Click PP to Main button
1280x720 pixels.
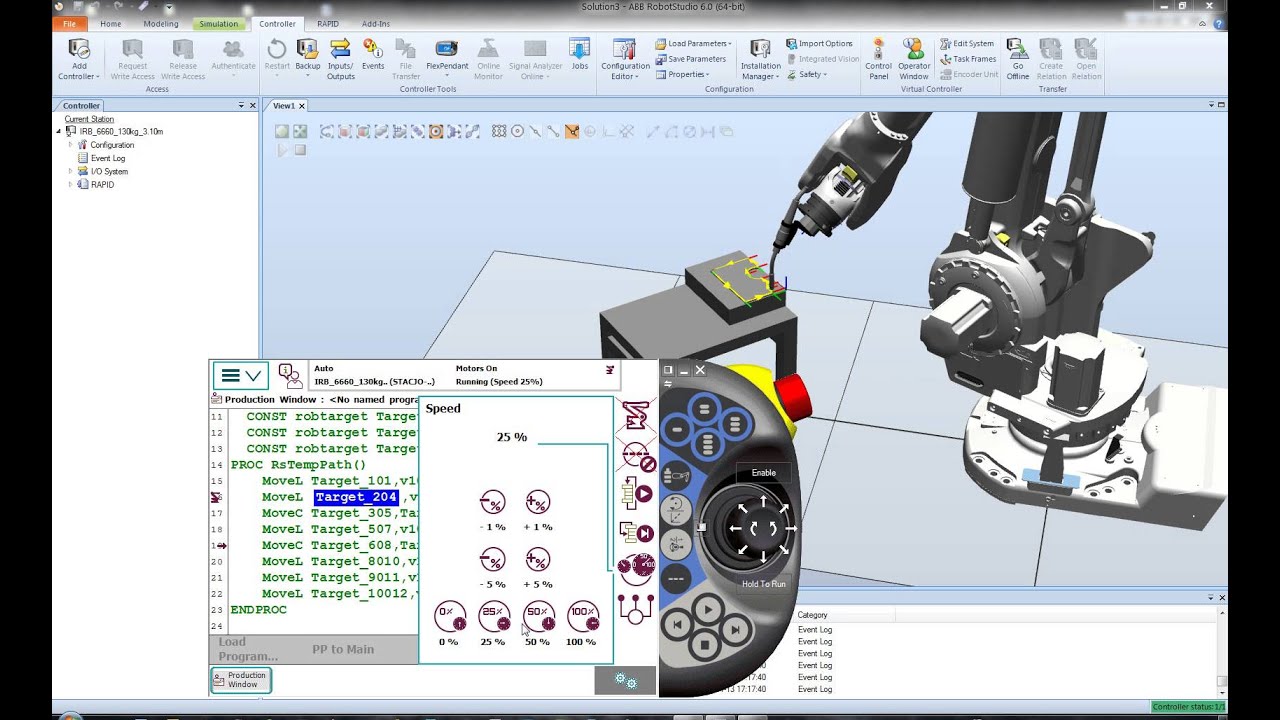coord(343,649)
